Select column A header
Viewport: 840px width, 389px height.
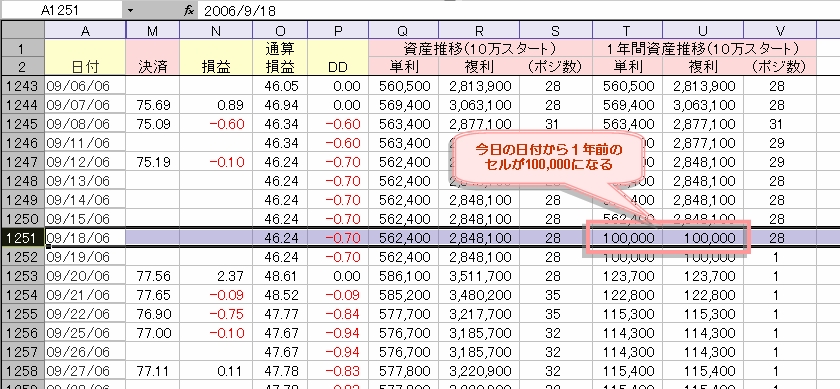coord(85,31)
